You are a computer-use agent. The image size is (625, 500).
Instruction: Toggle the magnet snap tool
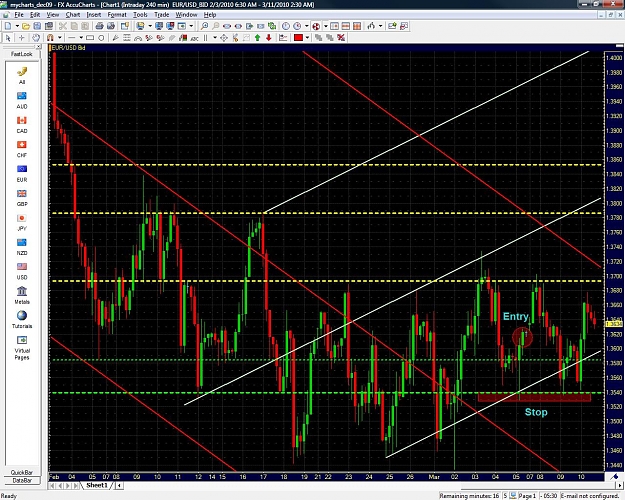pyautogui.click(x=50, y=38)
